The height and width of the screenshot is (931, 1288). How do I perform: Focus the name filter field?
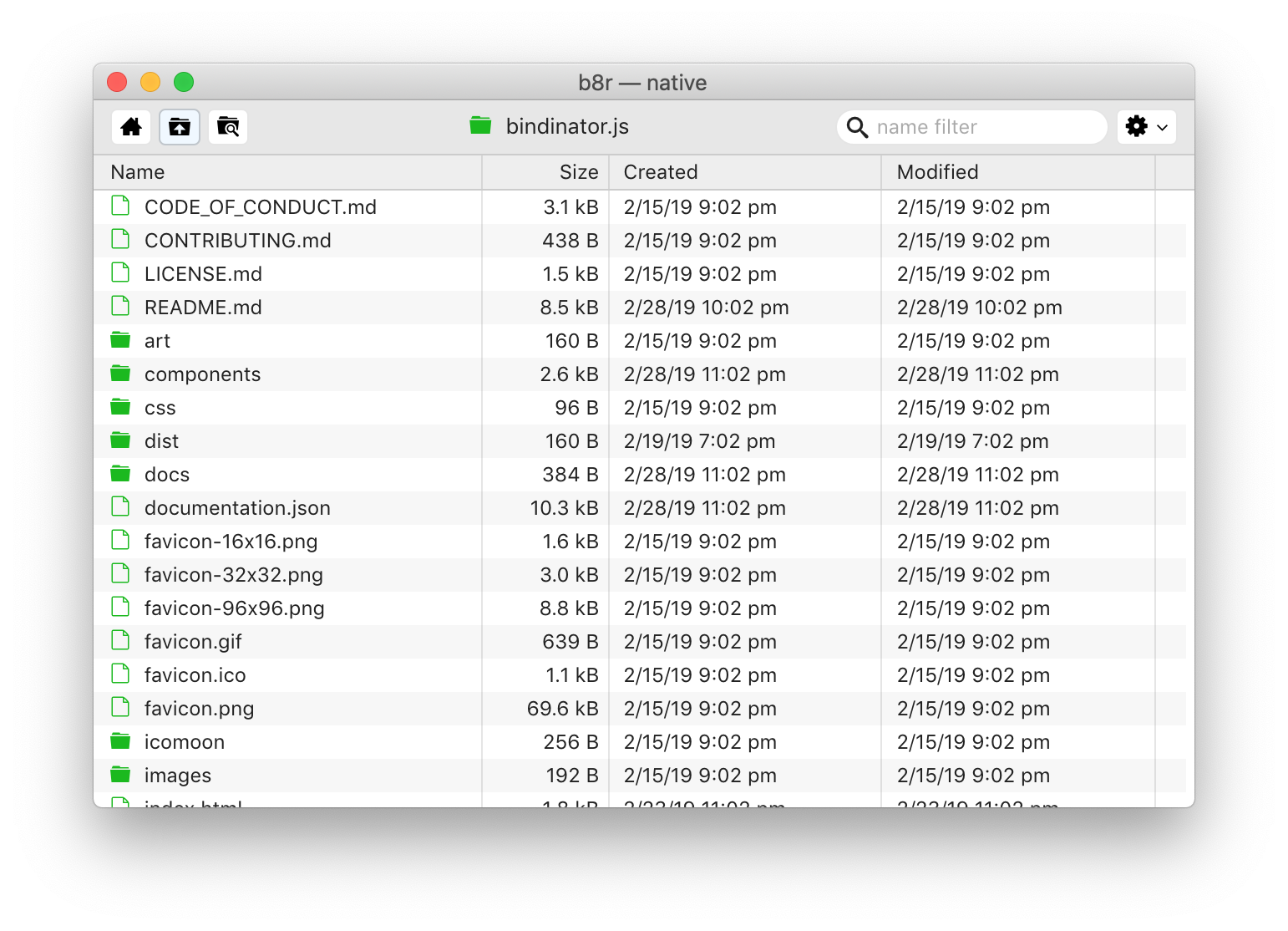click(x=971, y=127)
